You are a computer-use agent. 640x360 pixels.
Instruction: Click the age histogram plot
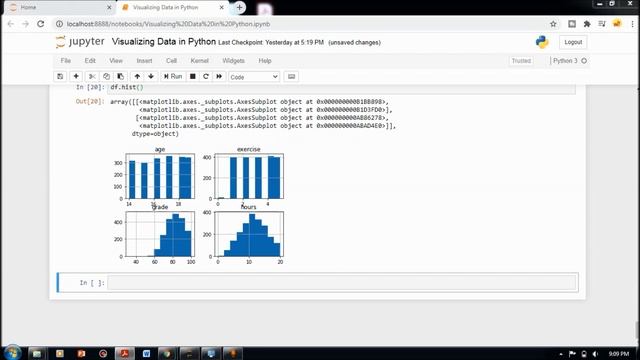(x=160, y=176)
